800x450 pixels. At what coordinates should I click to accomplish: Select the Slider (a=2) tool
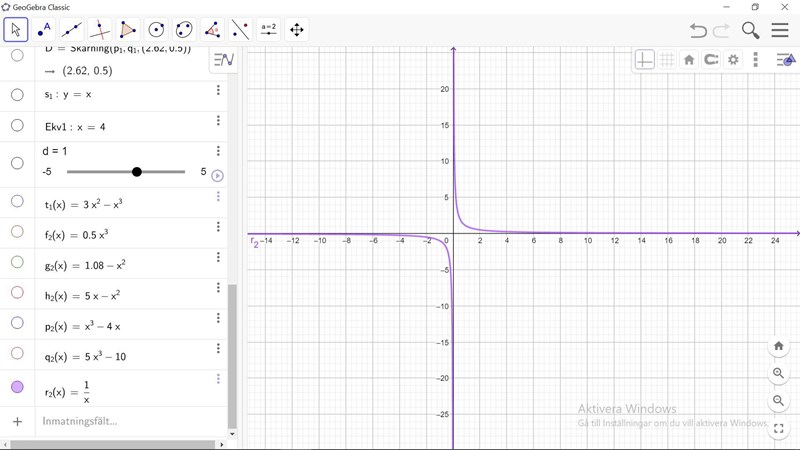pos(269,30)
